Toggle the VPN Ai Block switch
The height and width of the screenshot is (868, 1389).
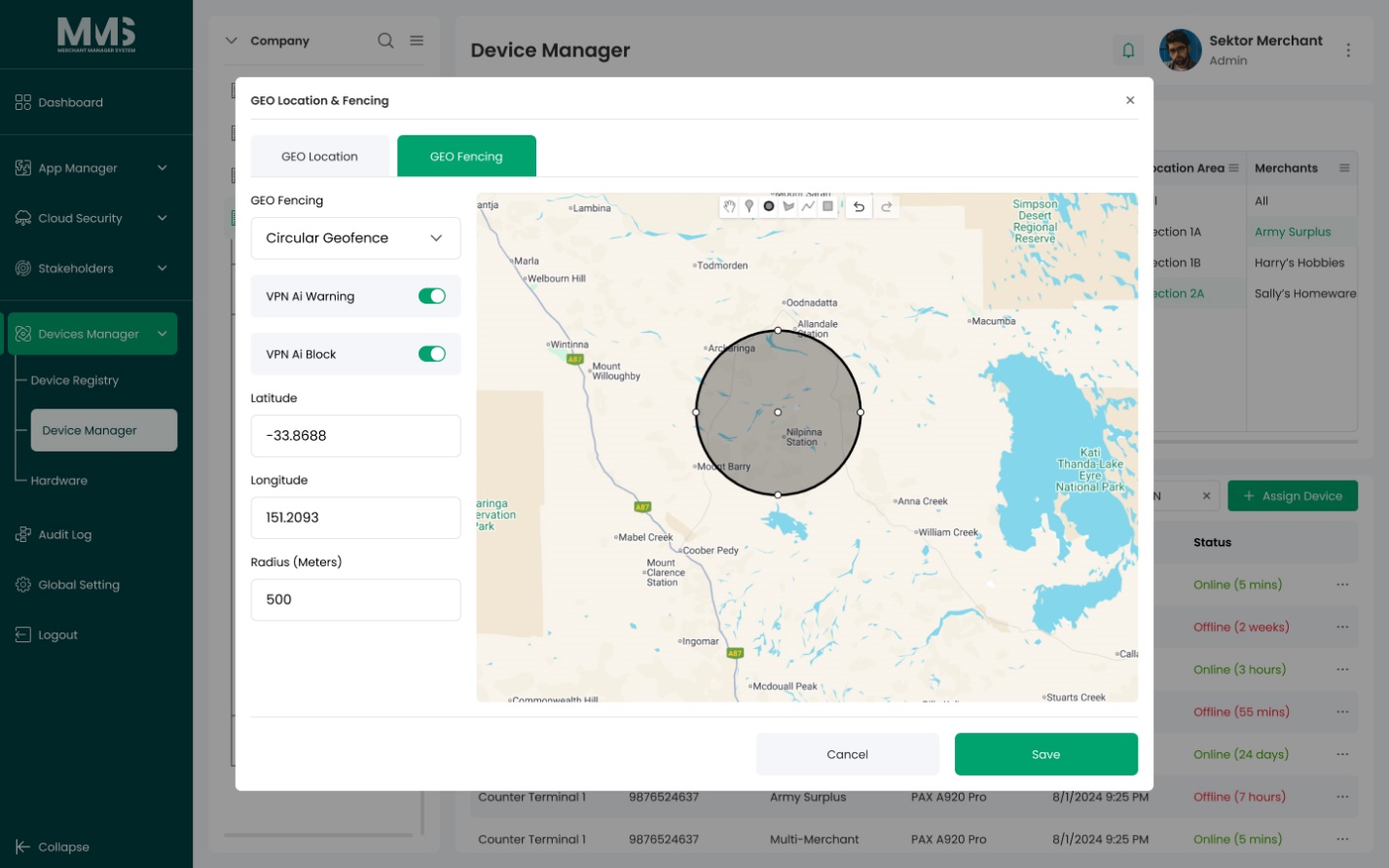point(432,354)
